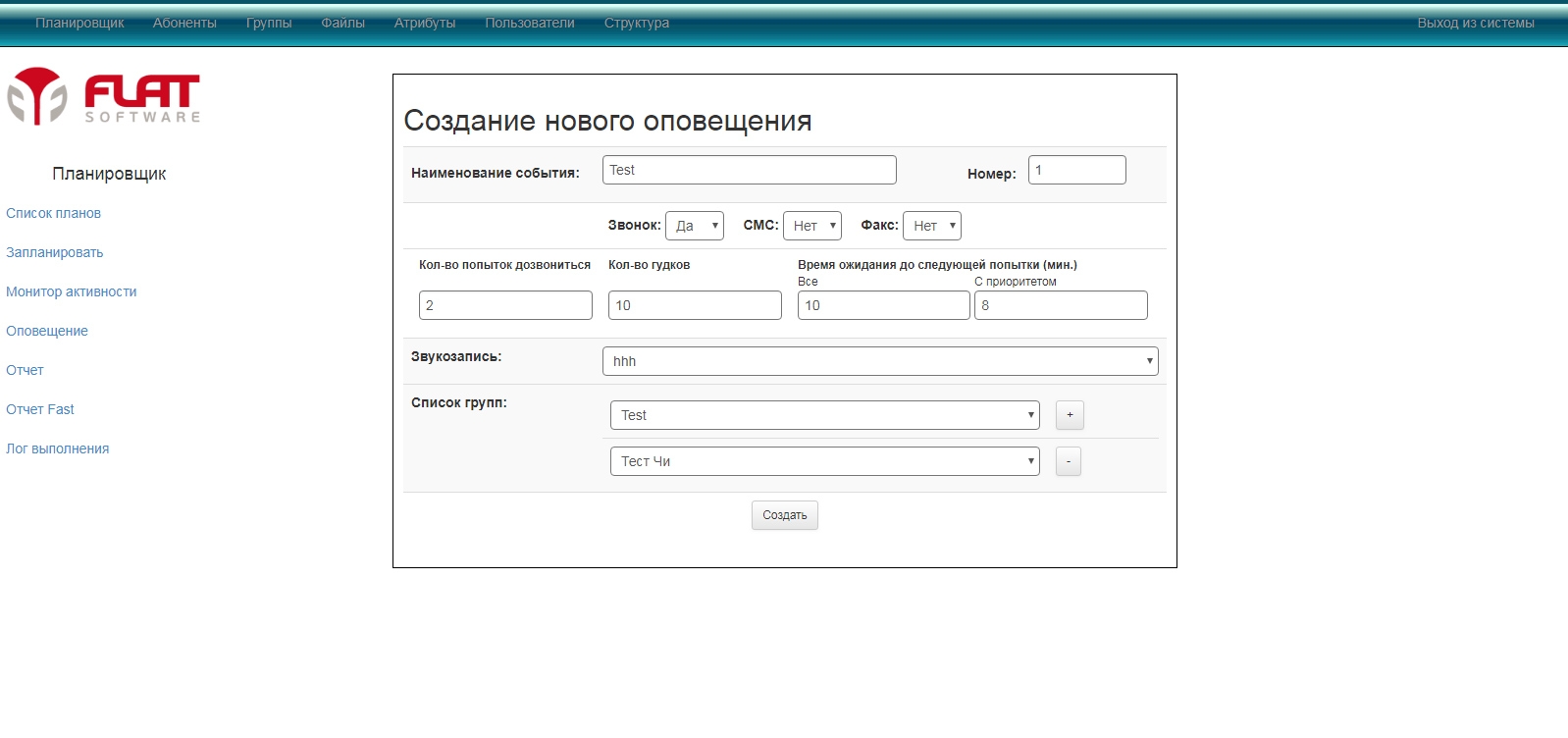Click the Время ожидания до следующей попытки label
Screen dimensions: 1568x738
pos(937,265)
